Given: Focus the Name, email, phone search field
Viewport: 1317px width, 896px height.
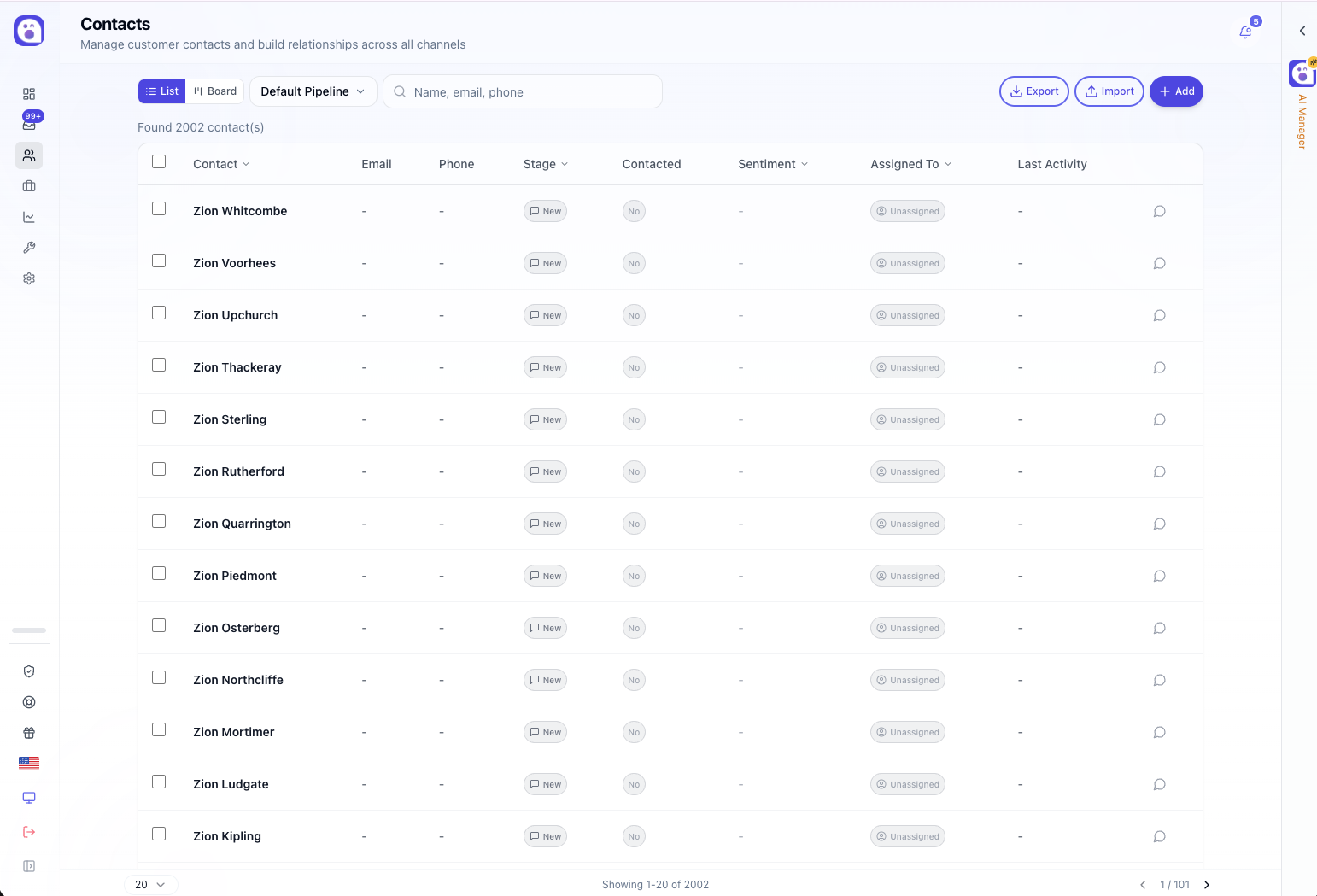Looking at the screenshot, I should [523, 91].
